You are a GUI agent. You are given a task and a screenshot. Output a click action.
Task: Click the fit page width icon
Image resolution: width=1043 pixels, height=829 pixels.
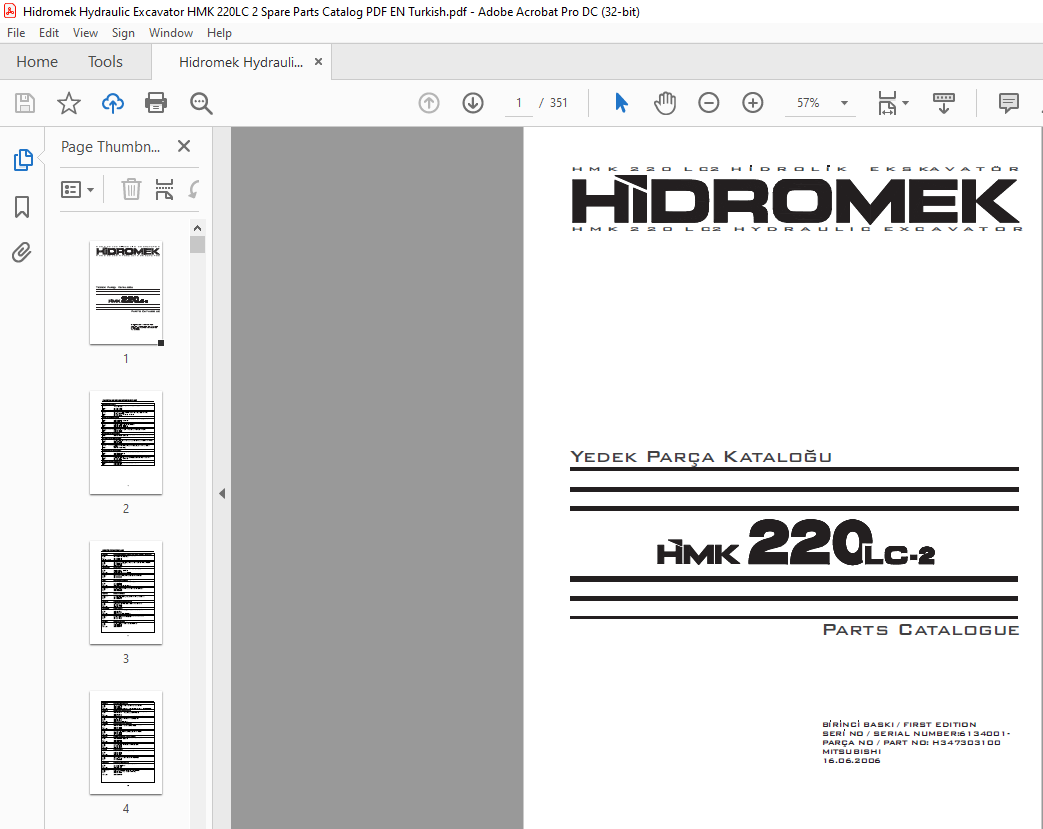pos(887,103)
